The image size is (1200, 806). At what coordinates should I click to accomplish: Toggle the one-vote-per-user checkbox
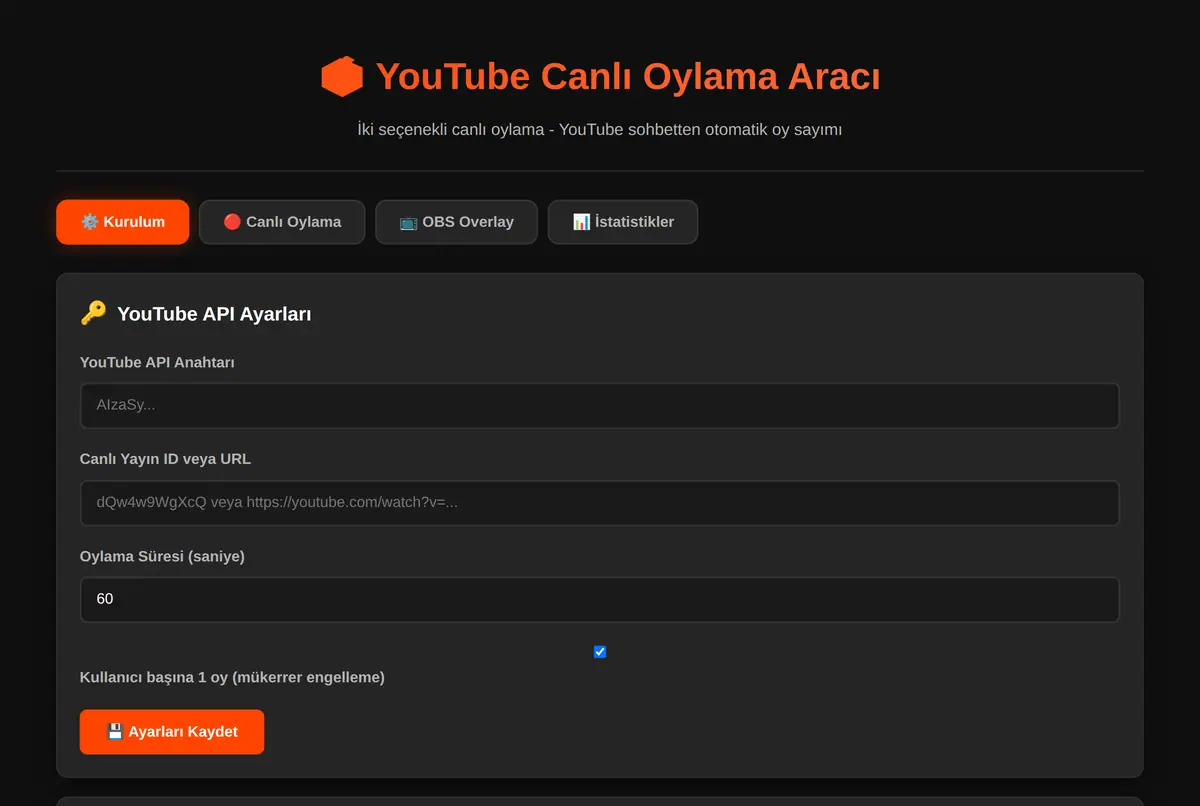click(x=600, y=652)
